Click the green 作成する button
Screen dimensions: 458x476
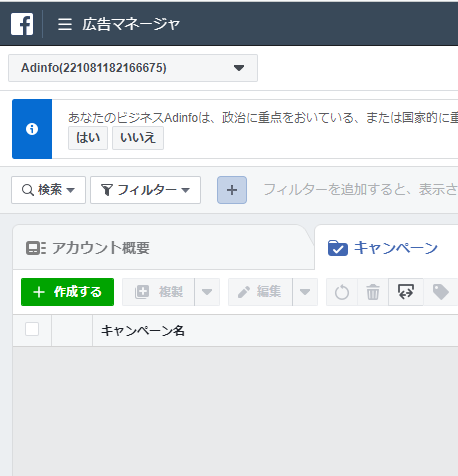tap(67, 292)
